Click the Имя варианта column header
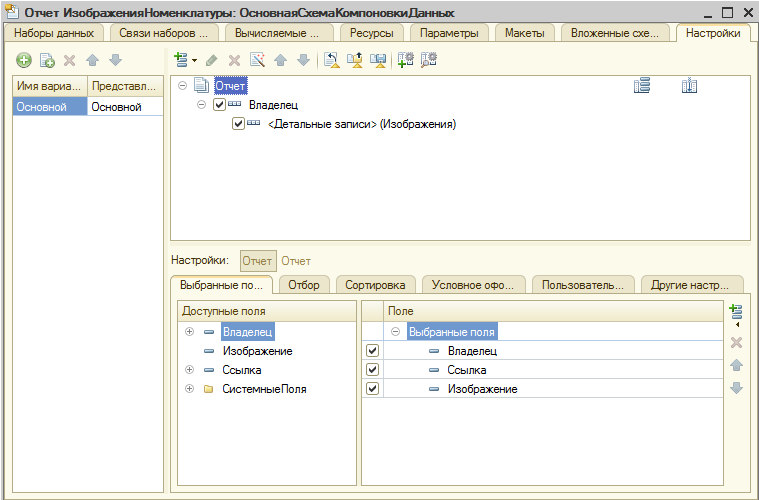The width and height of the screenshot is (759, 500). (x=50, y=86)
